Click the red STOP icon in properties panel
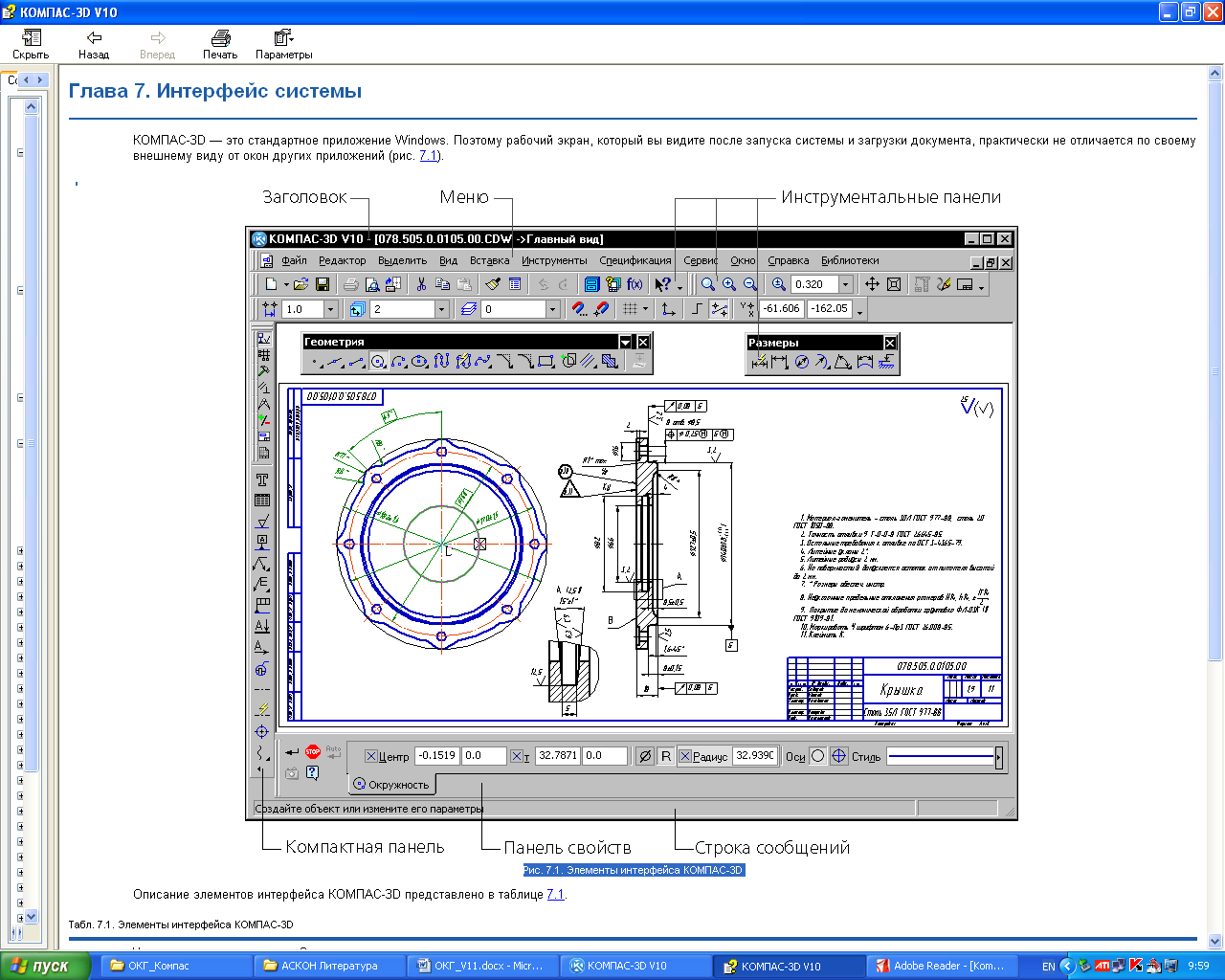 (x=313, y=752)
